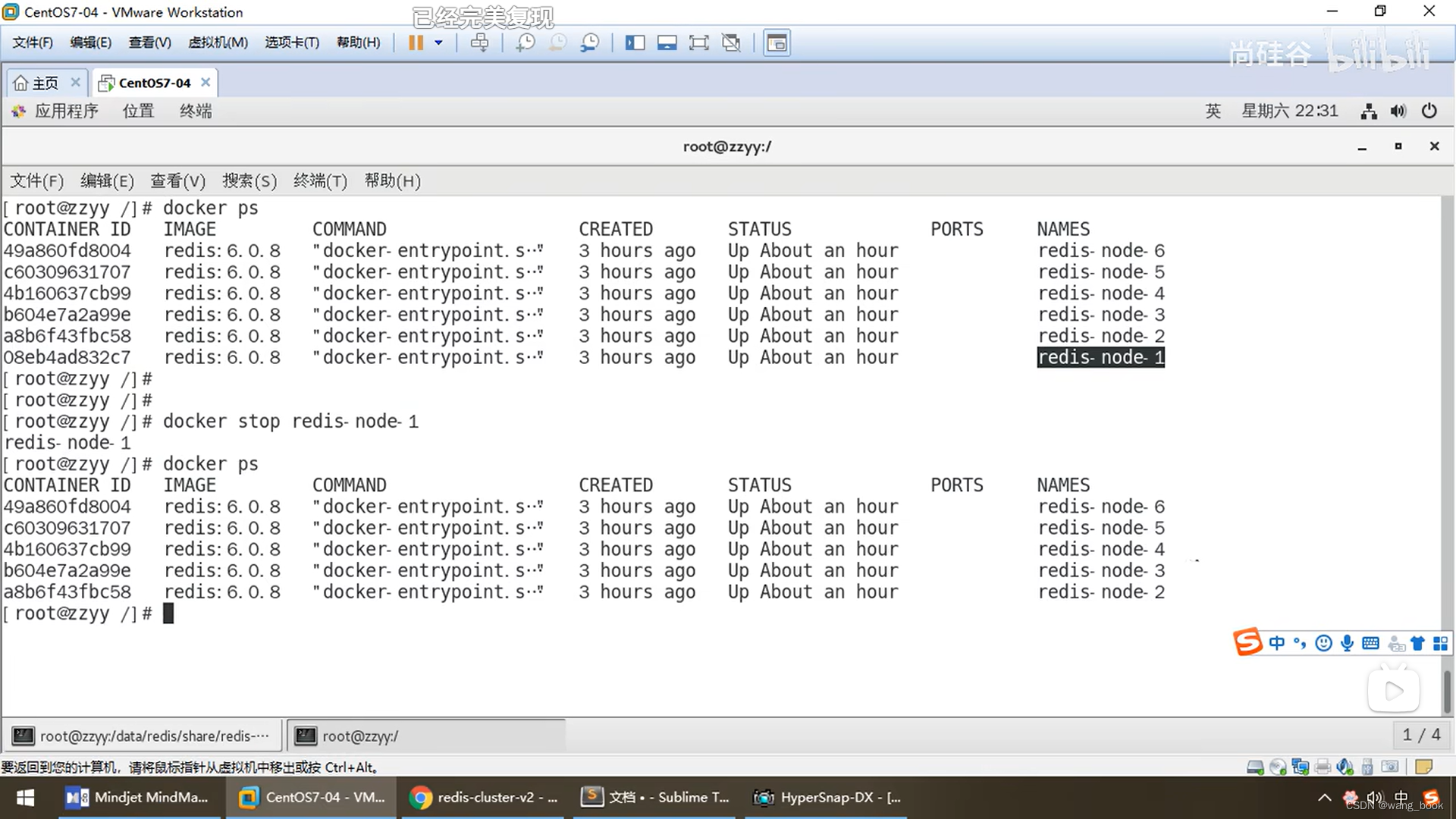This screenshot has height=819, width=1456.
Task: Toggle the thumbnail bar view
Action: tap(667, 42)
